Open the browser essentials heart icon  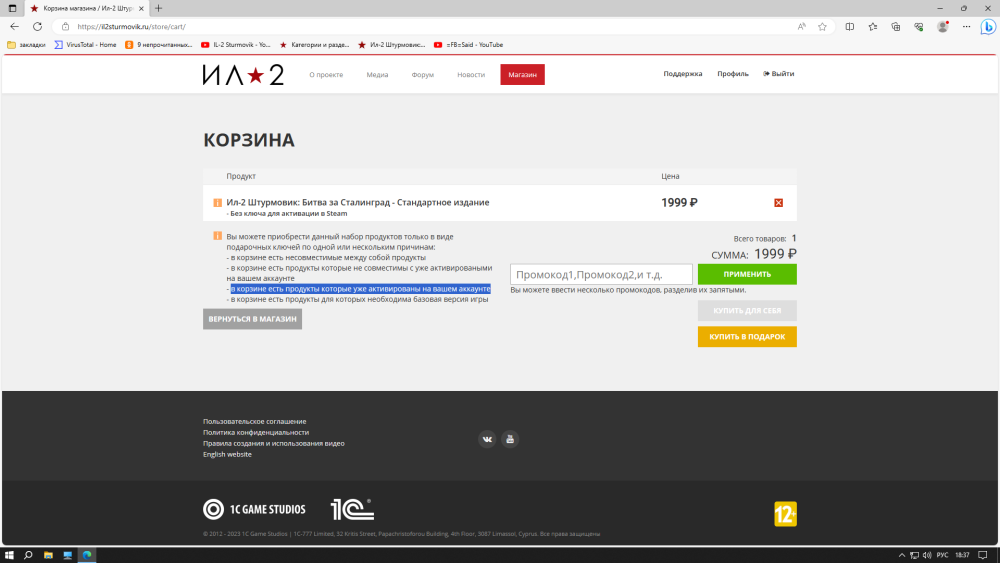pos(918,27)
